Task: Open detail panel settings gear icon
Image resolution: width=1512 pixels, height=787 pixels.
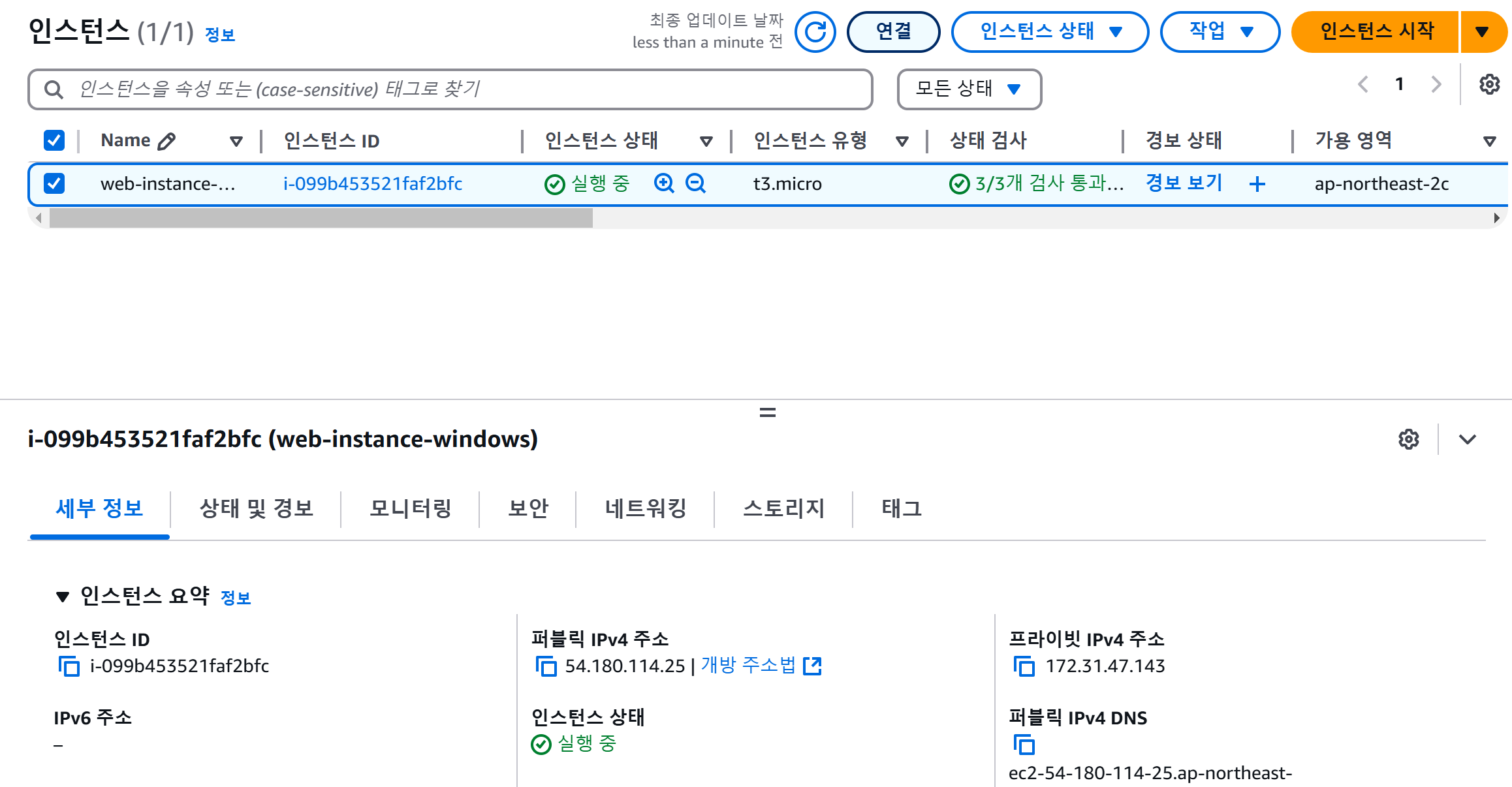Action: [1408, 439]
